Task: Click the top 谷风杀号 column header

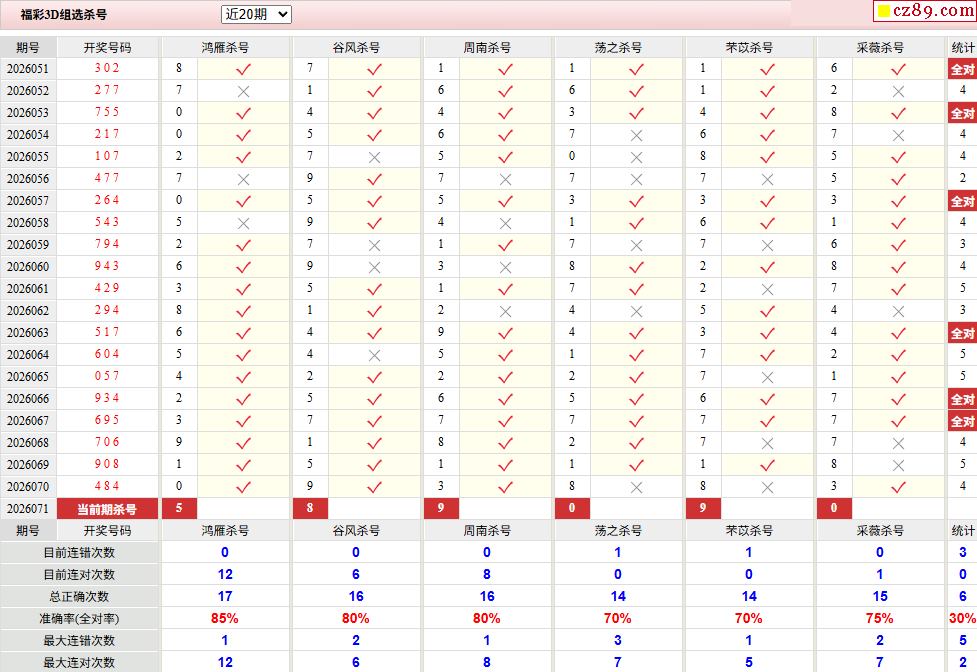Action: coord(356,47)
